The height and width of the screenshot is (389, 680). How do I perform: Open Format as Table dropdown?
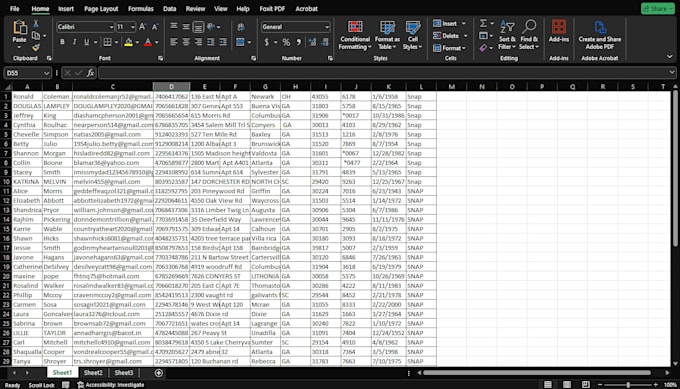(x=387, y=35)
